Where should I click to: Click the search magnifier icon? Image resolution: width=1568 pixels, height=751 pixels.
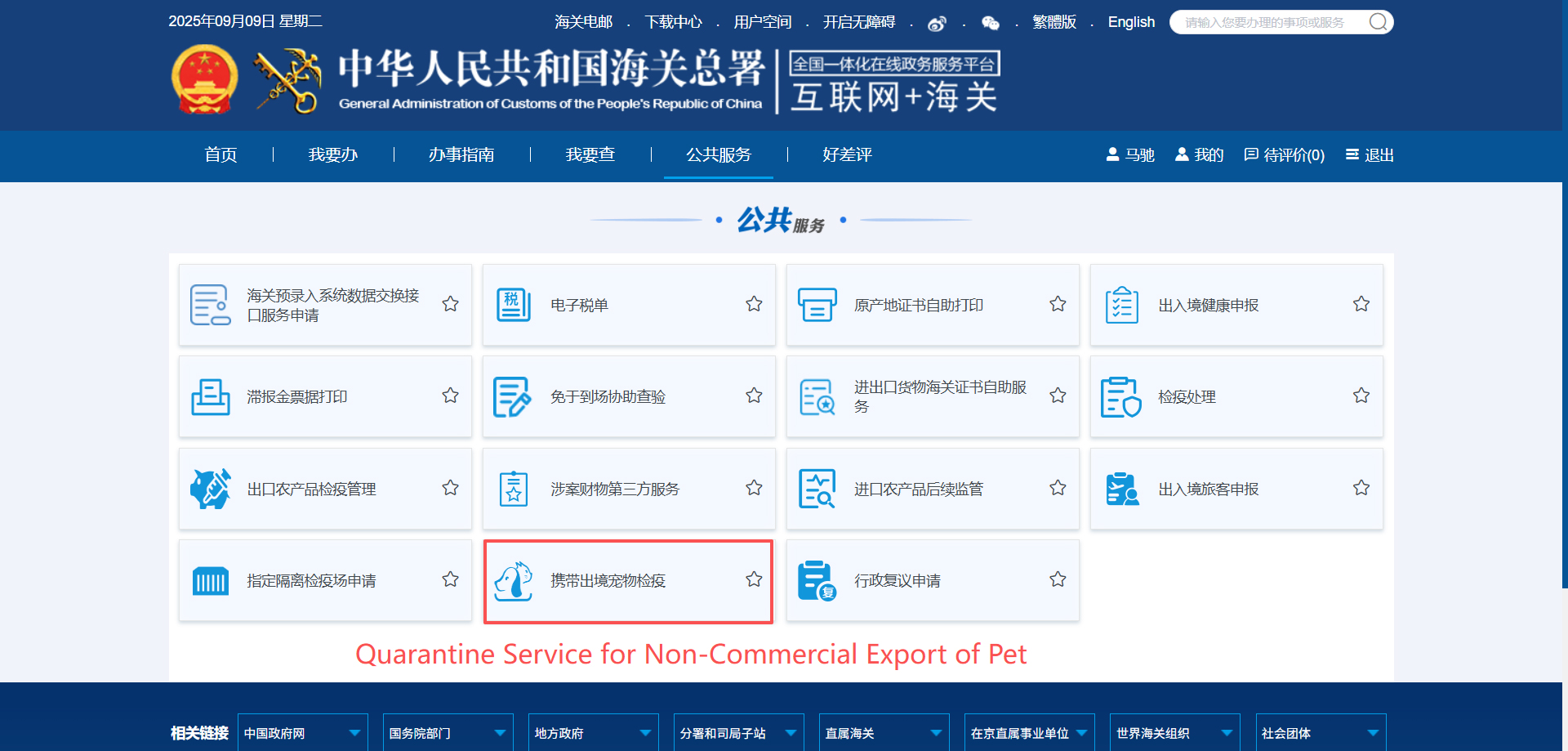tap(1378, 22)
